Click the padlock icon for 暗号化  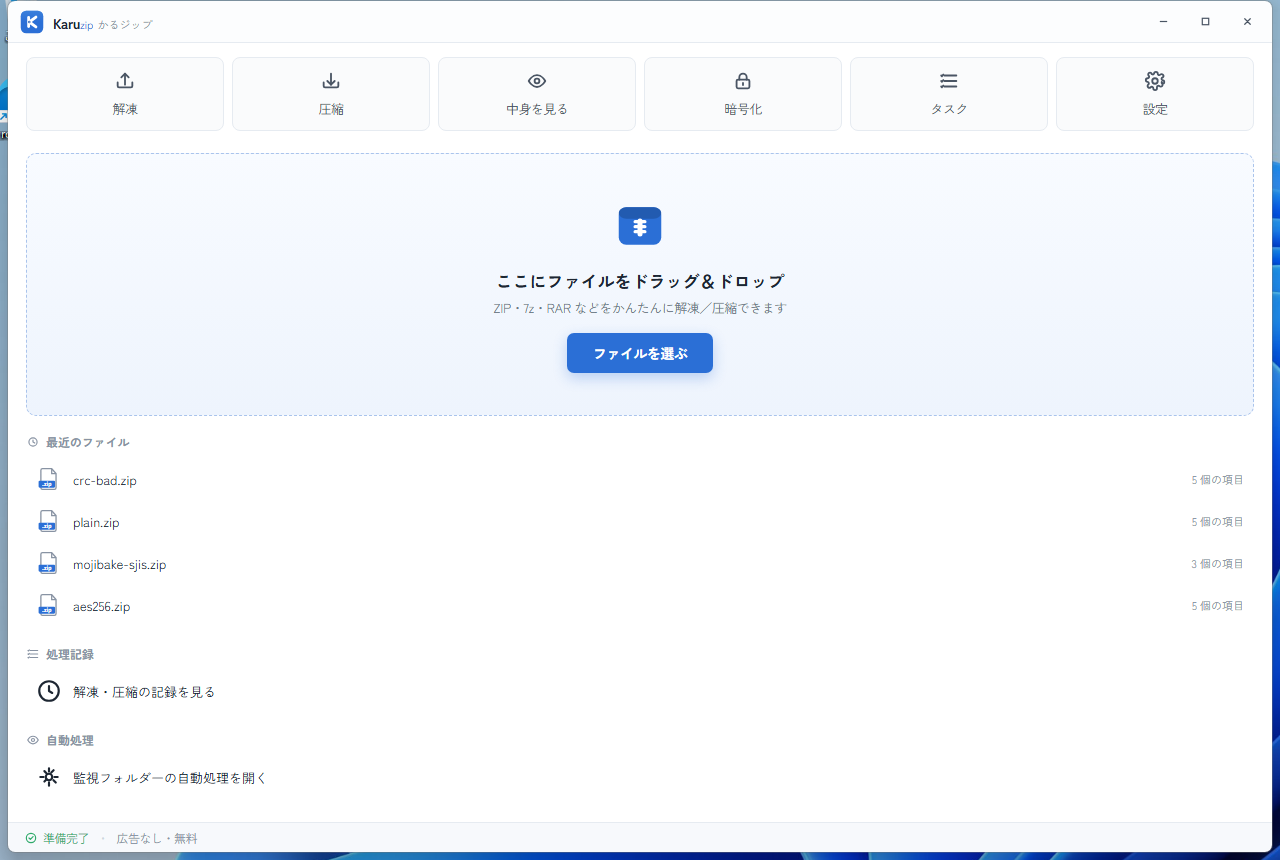(743, 81)
